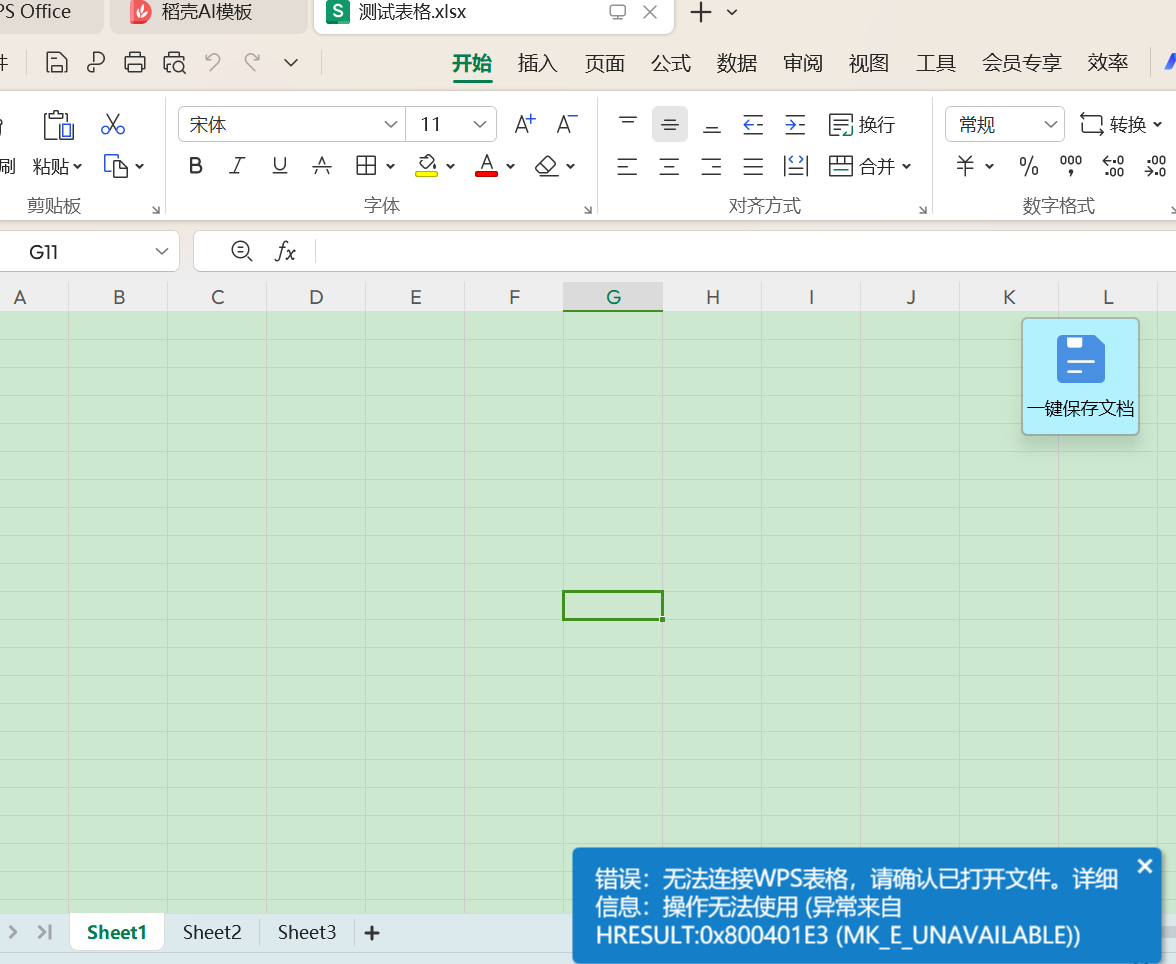
Task: Click the Save icon in quick toolbar
Action: 57,63
